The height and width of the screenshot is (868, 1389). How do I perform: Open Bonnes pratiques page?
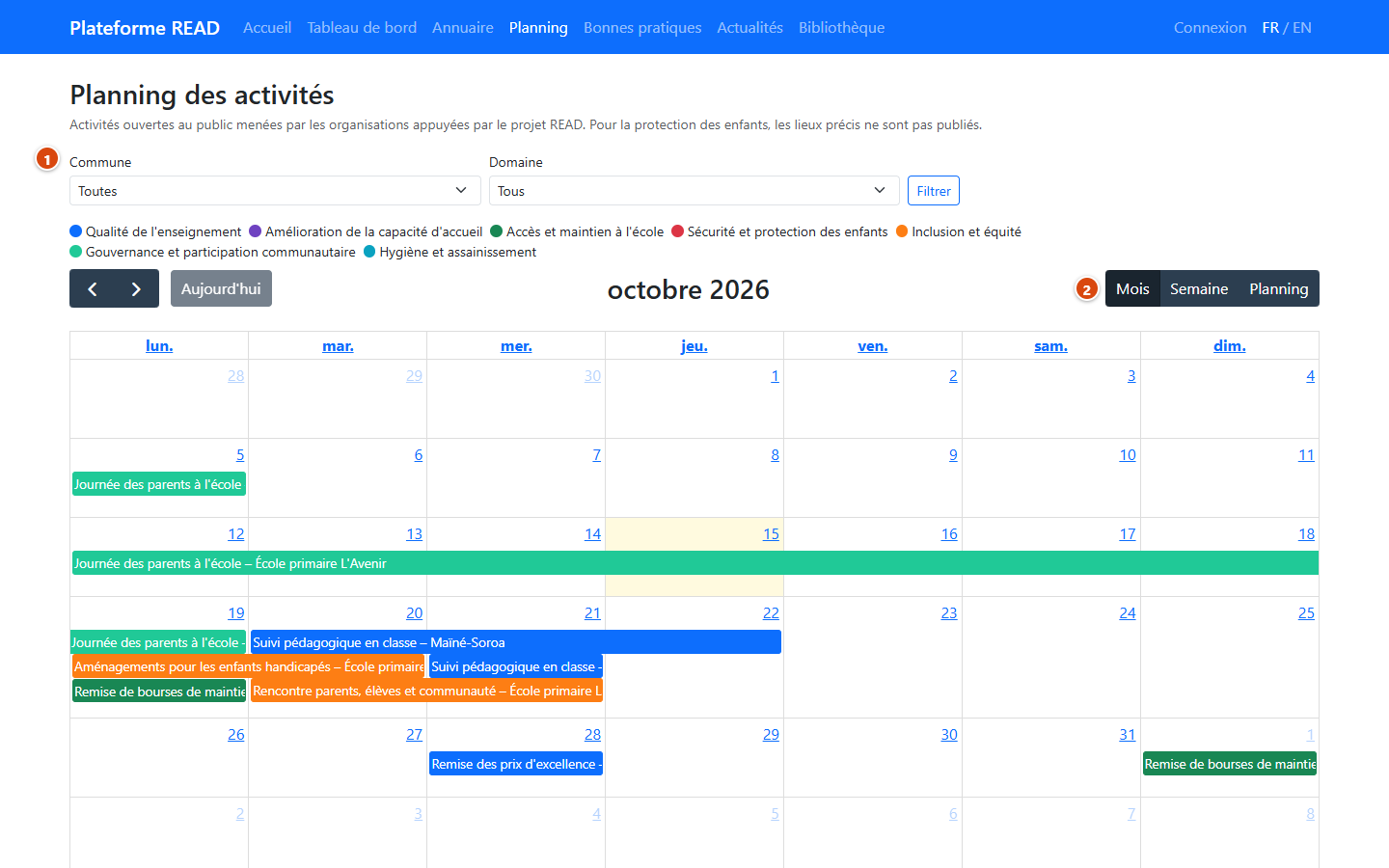coord(642,27)
